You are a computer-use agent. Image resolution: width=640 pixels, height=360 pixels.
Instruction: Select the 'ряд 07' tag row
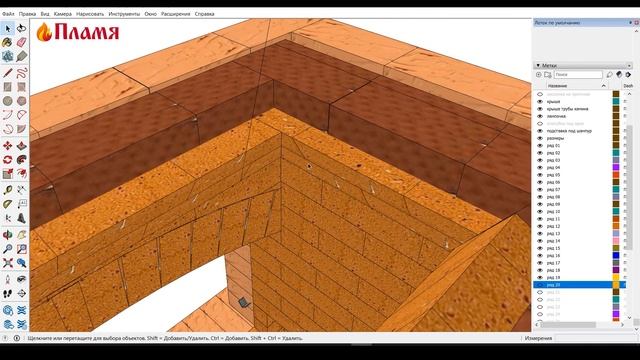pyautogui.click(x=580, y=190)
